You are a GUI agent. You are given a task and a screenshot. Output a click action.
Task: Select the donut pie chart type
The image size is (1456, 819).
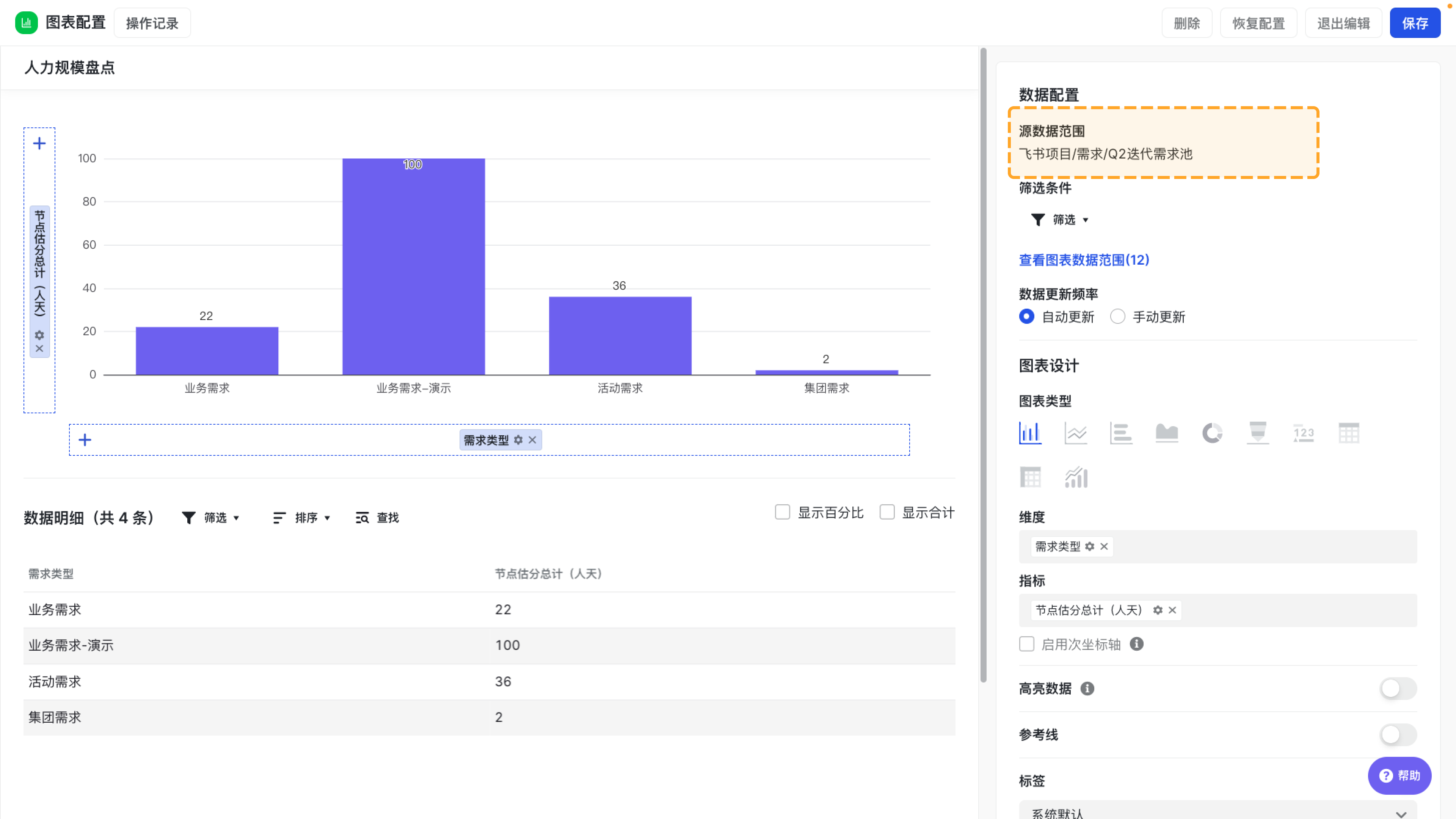point(1212,433)
